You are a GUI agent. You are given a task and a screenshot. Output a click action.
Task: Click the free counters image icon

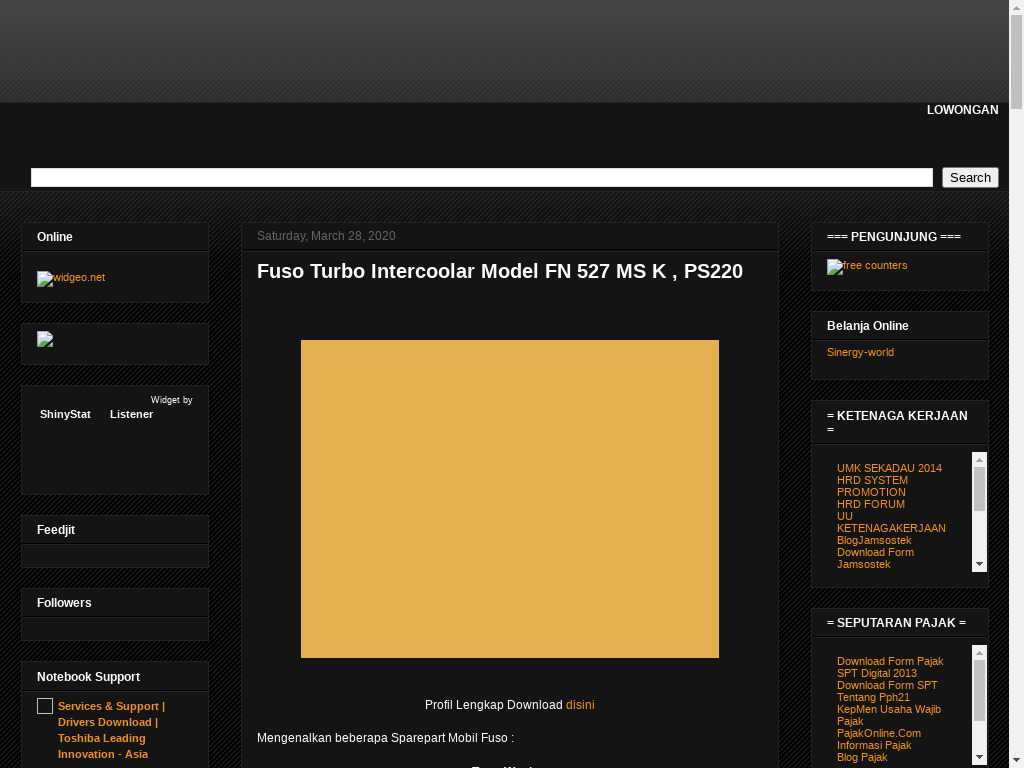[835, 267]
